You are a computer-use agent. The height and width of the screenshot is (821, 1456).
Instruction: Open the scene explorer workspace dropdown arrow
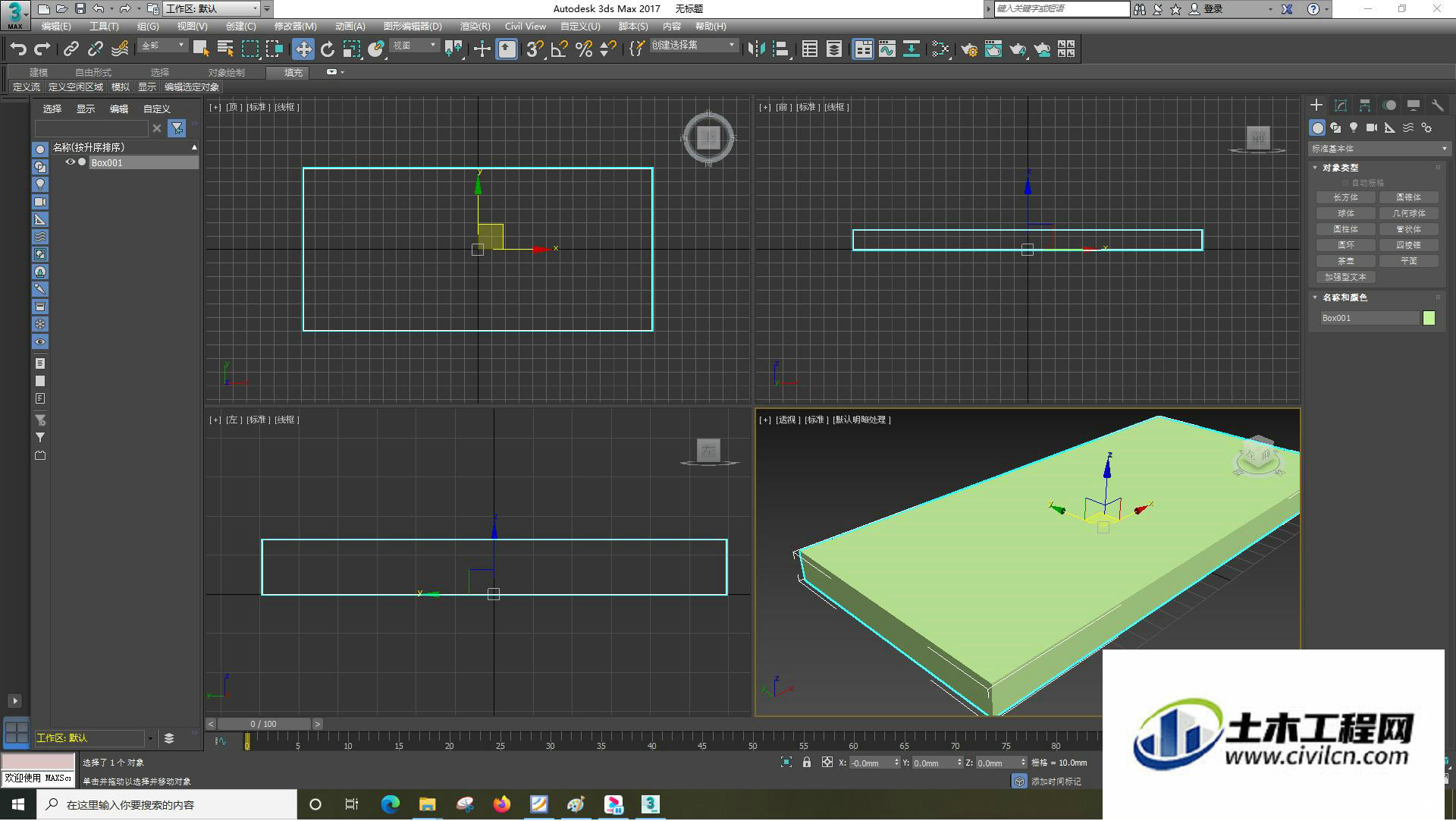point(150,738)
